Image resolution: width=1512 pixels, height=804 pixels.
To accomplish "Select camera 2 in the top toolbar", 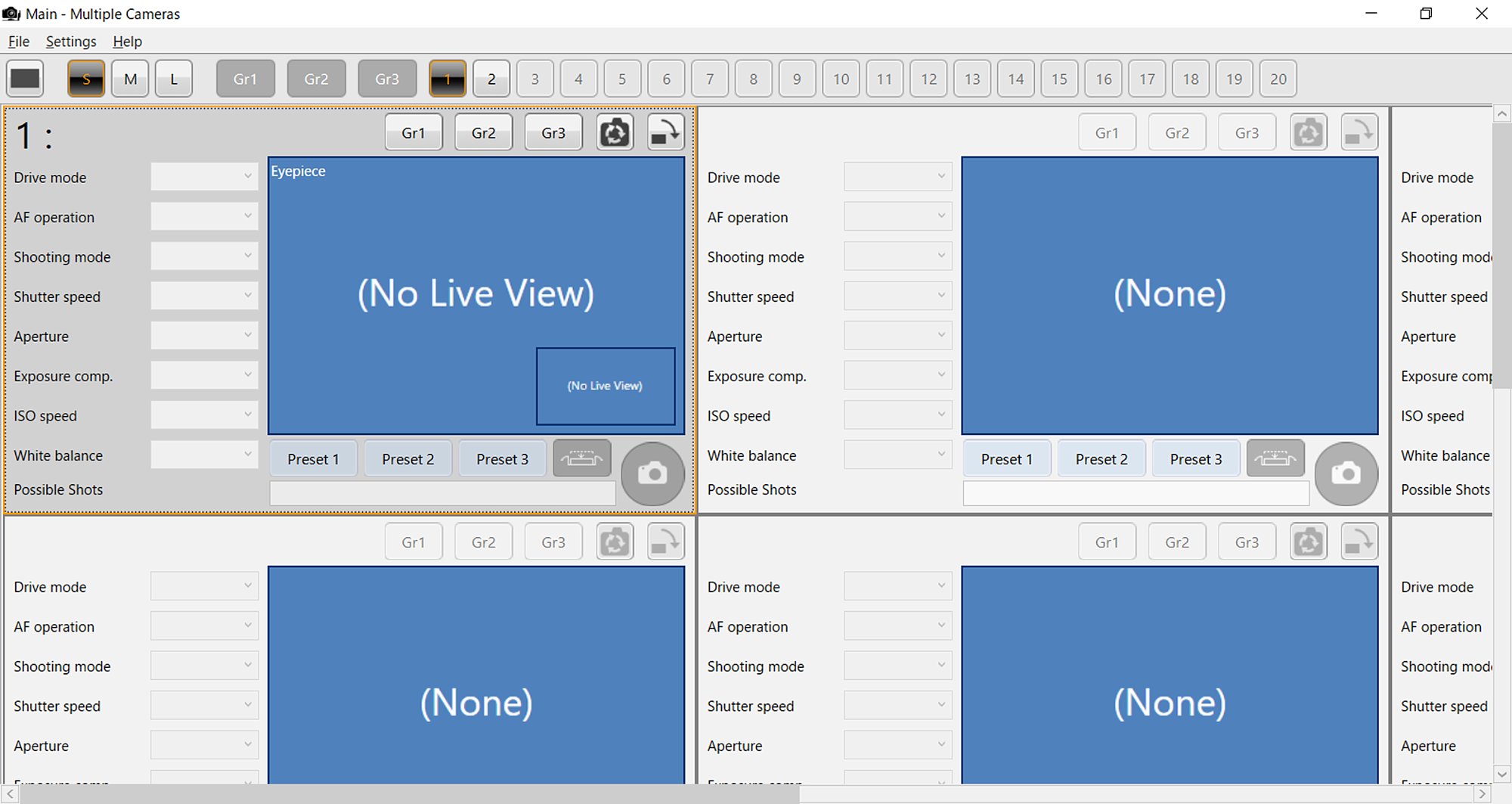I will [x=491, y=79].
